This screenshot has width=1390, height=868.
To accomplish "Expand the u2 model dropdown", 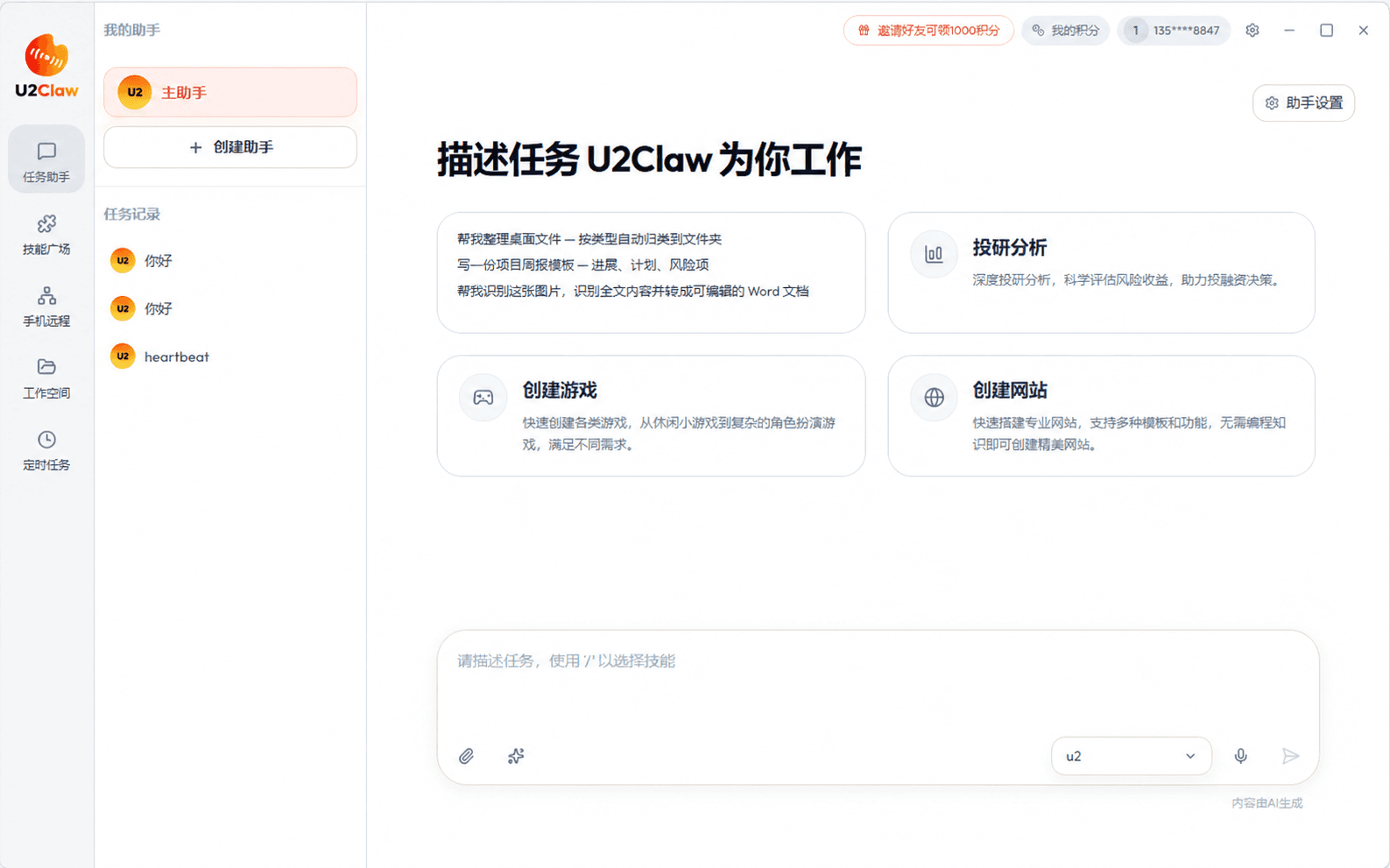I will click(x=1131, y=756).
